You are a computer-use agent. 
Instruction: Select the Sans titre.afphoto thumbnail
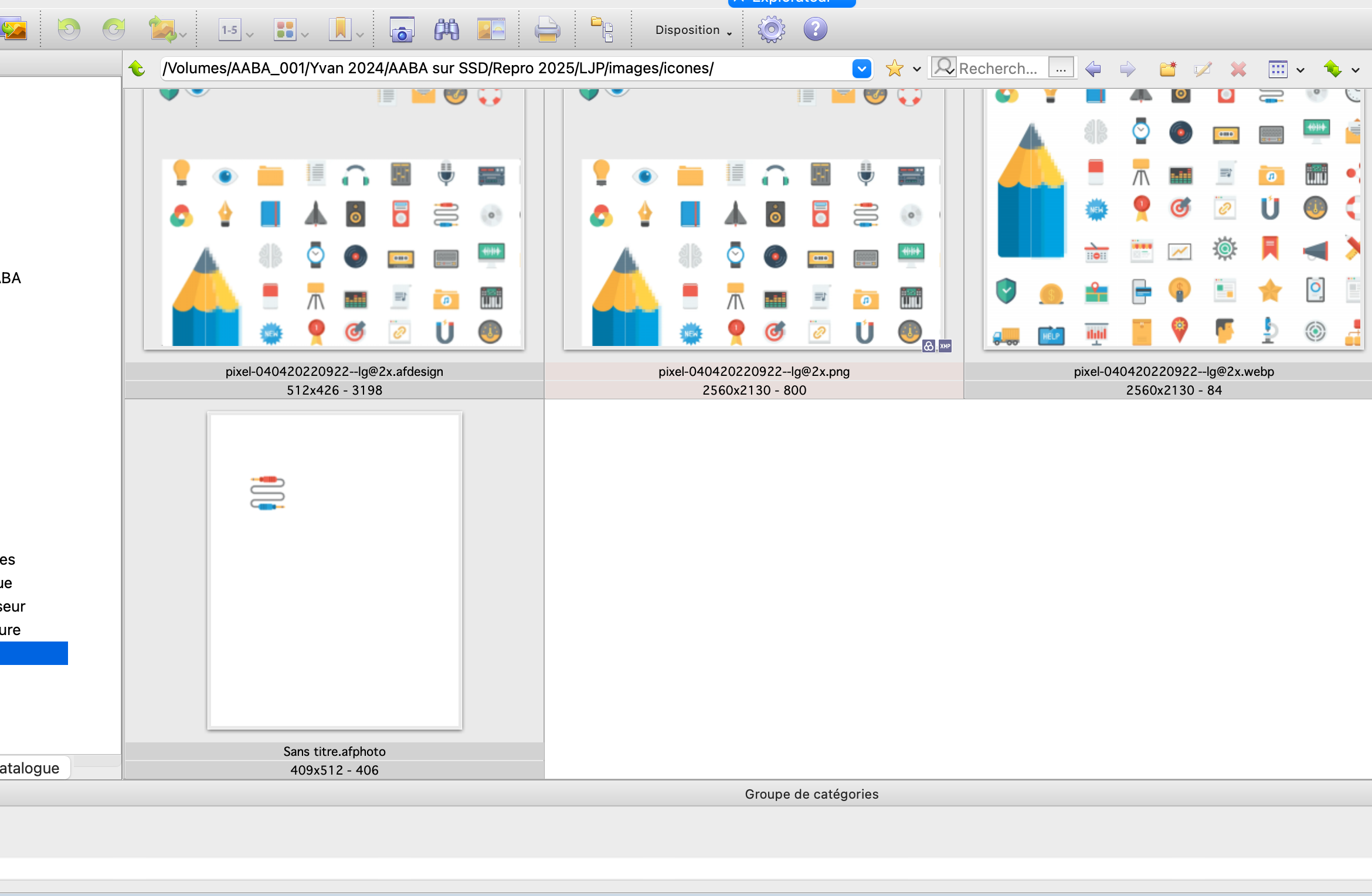click(x=334, y=571)
